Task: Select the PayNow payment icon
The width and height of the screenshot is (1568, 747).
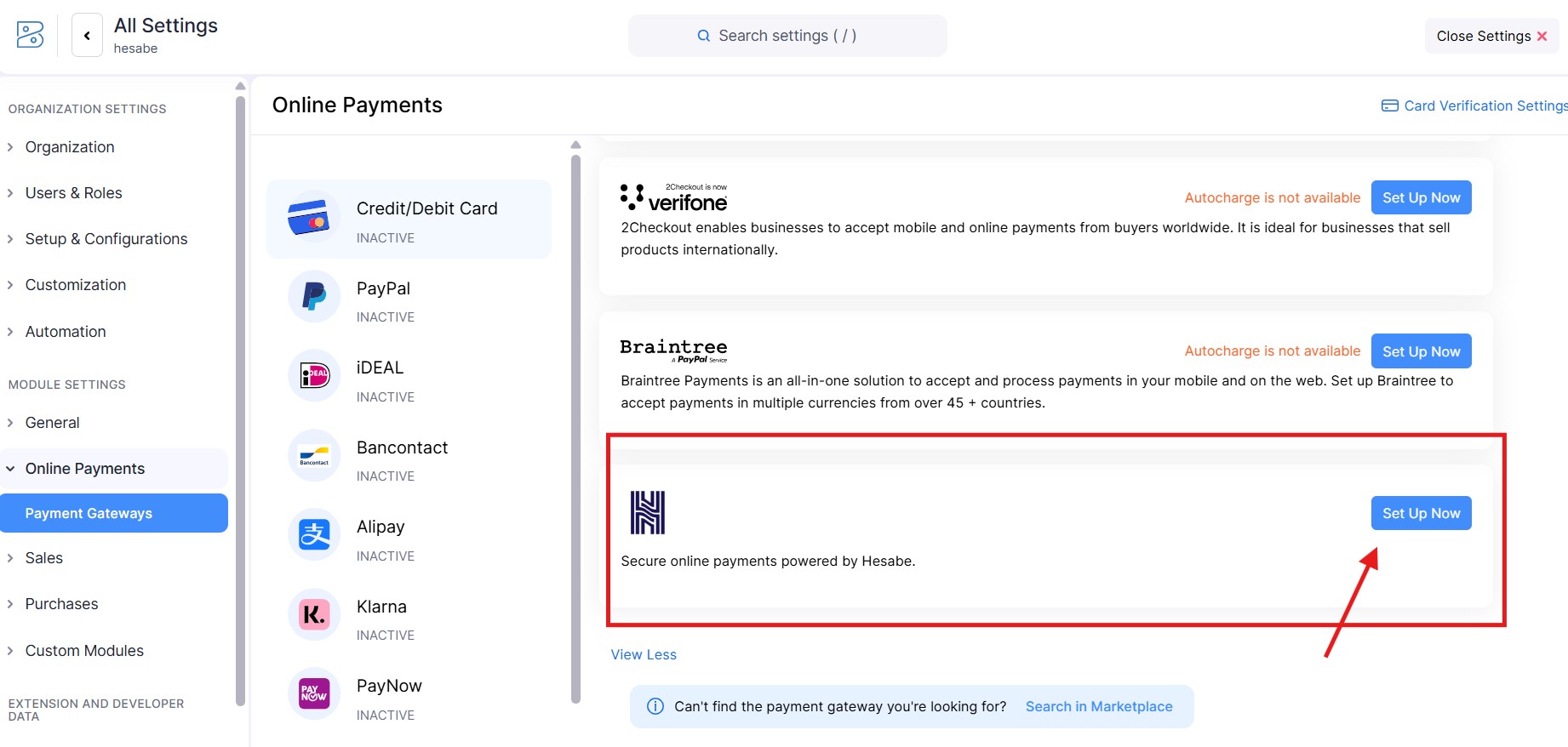Action: (314, 693)
